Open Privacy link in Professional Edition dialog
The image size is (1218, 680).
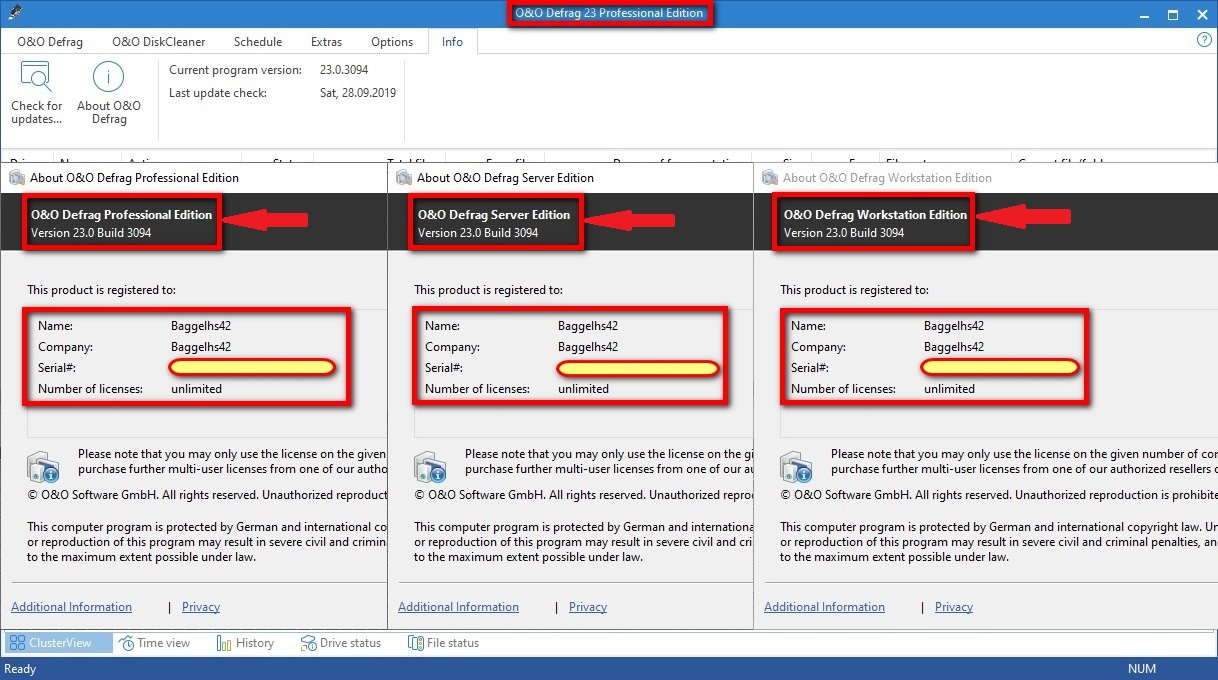(201, 607)
